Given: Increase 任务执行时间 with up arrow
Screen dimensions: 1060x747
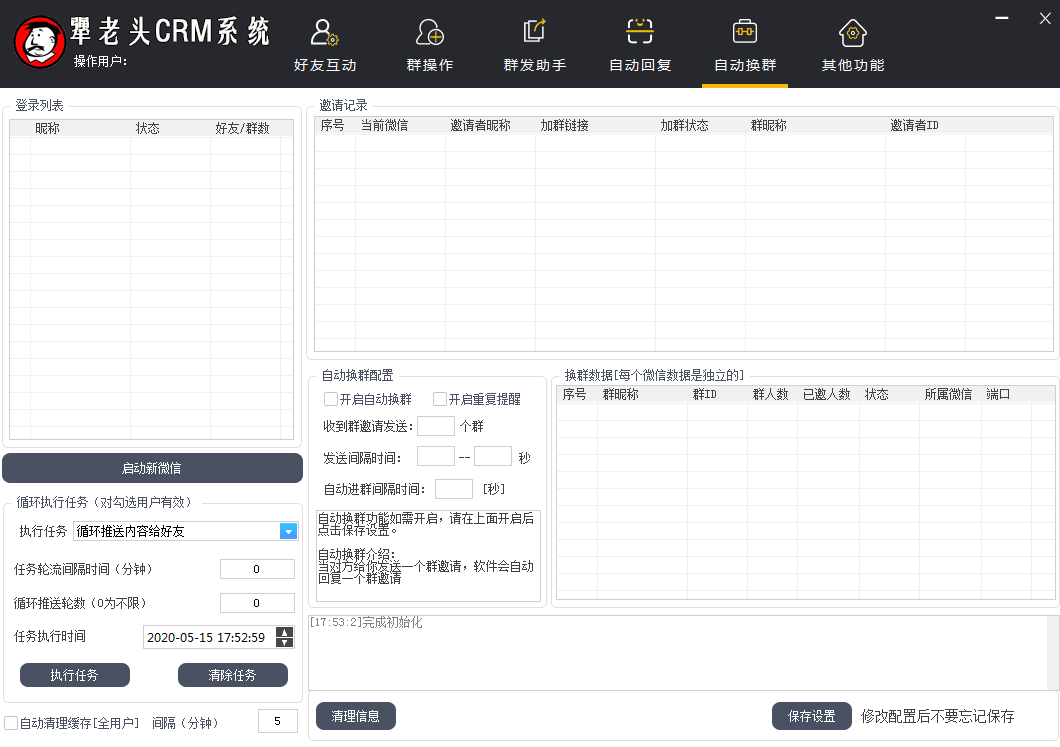Looking at the screenshot, I should (x=285, y=632).
